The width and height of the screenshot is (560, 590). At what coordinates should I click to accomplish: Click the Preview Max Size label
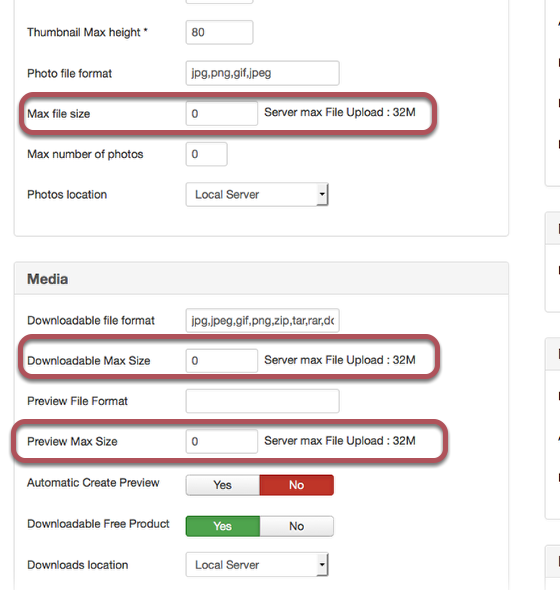click(72, 441)
